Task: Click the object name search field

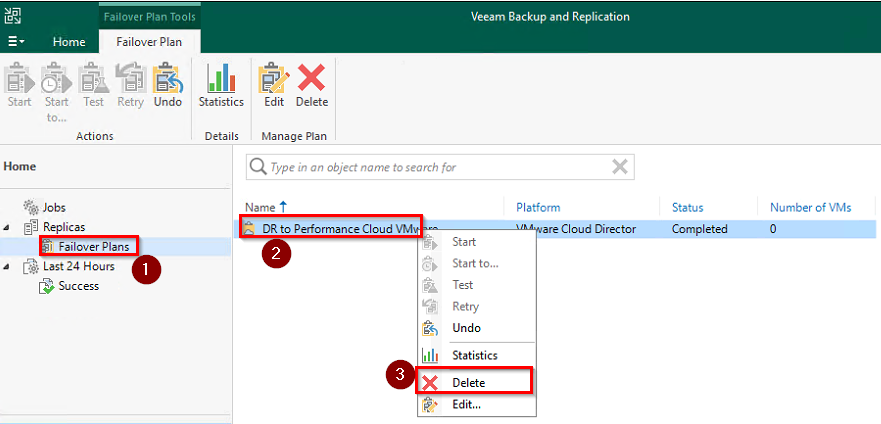Action: tap(438, 167)
